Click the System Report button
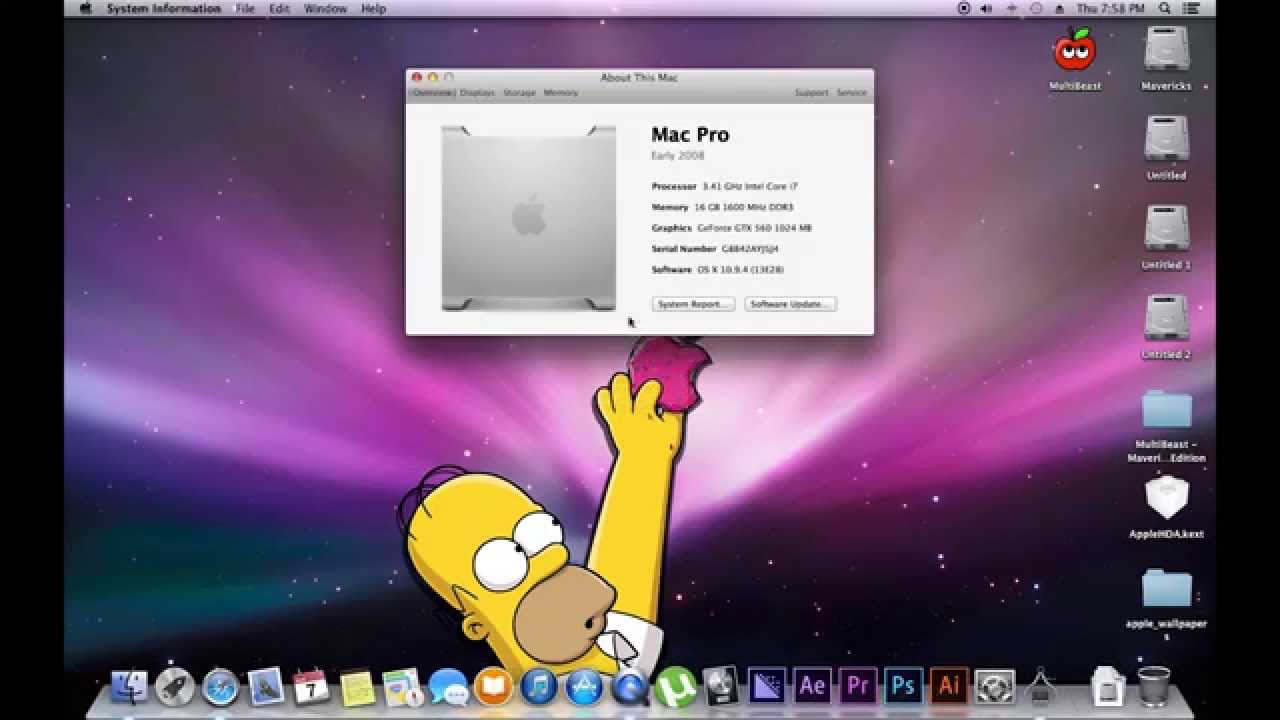 (694, 304)
